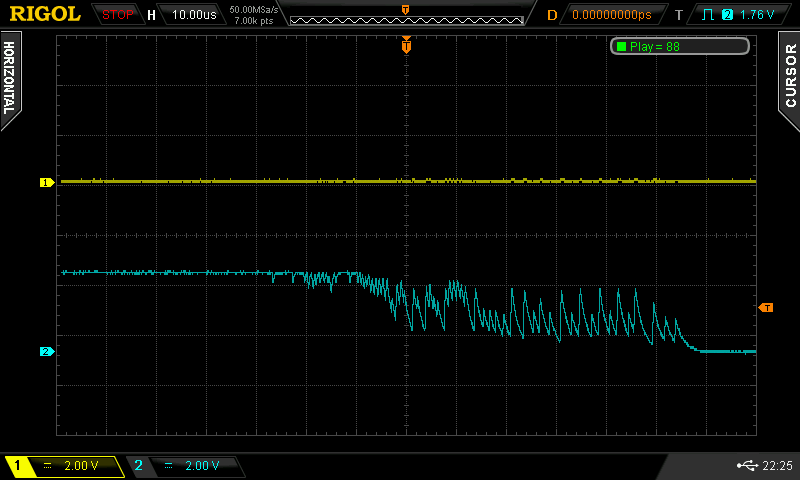Image resolution: width=800 pixels, height=480 pixels.
Task: Select the channel 1 label at bottom
Action: click(17, 465)
